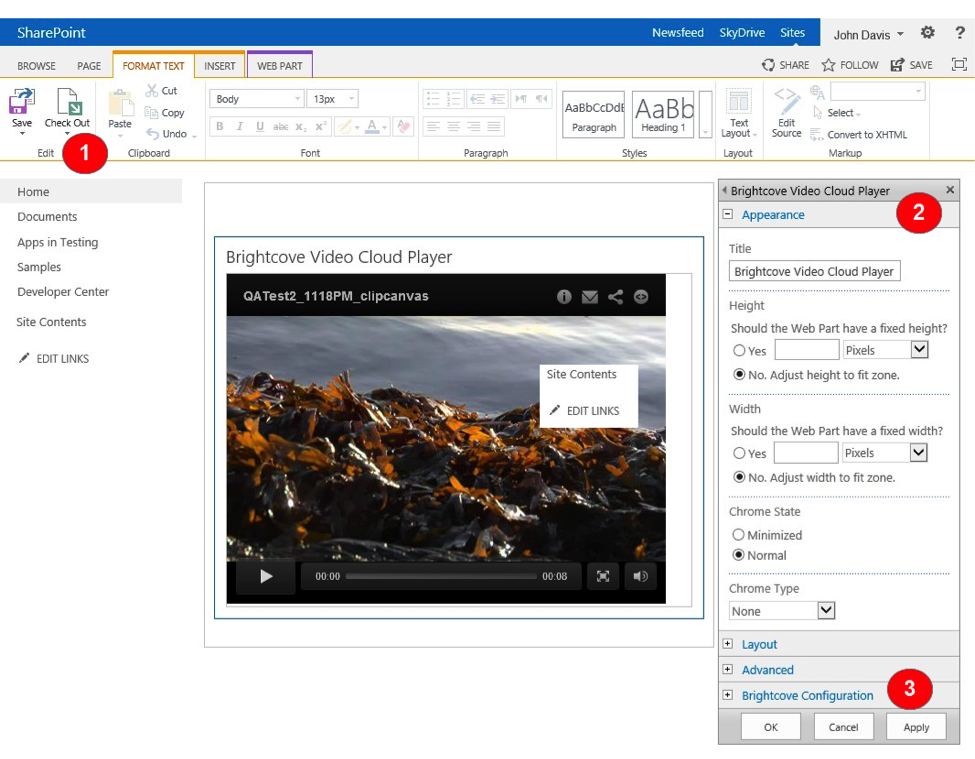975x759 pixels.
Task: Open the Chrome Type dropdown
Action: click(825, 610)
